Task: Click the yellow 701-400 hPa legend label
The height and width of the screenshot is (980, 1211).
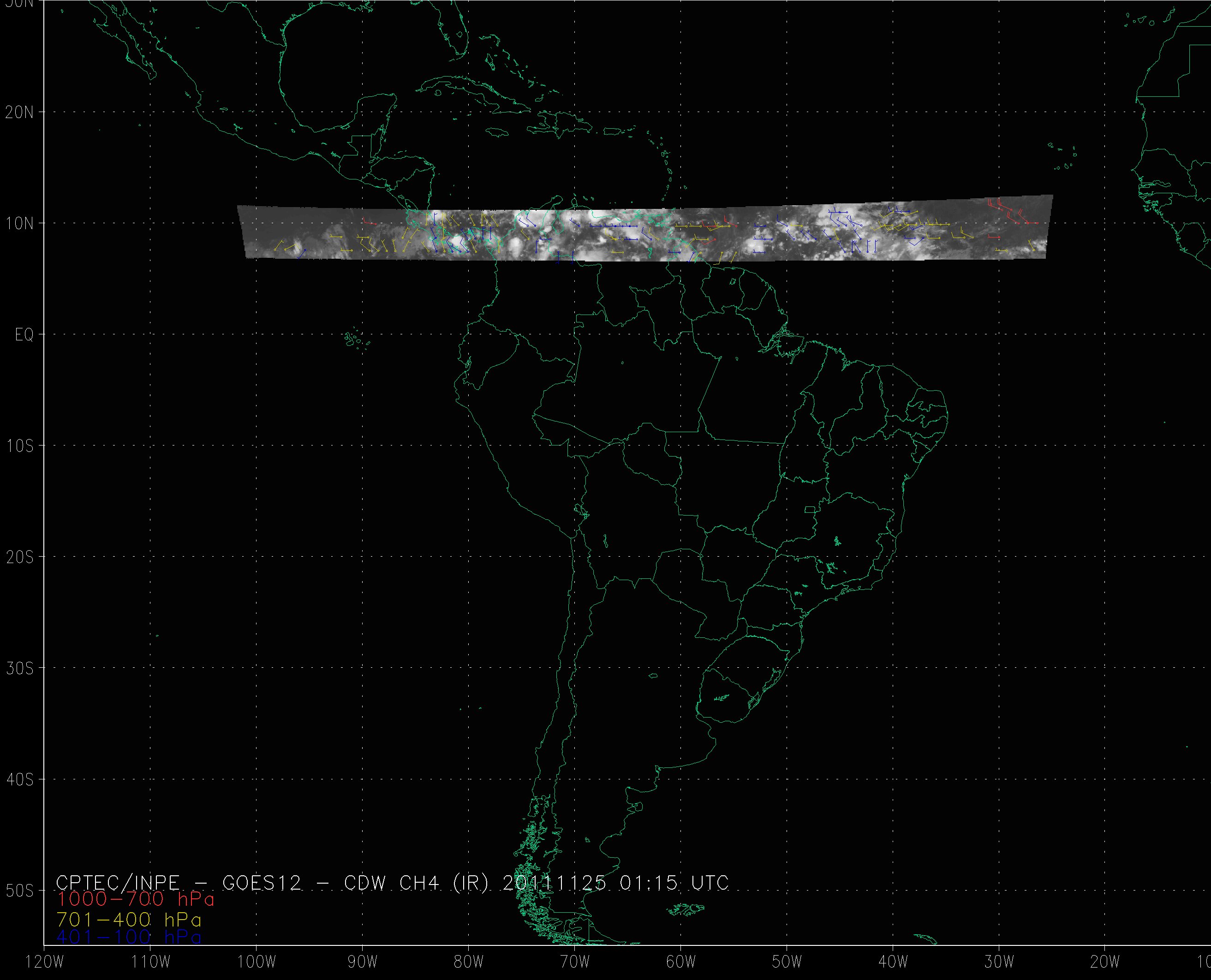Action: pyautogui.click(x=129, y=920)
